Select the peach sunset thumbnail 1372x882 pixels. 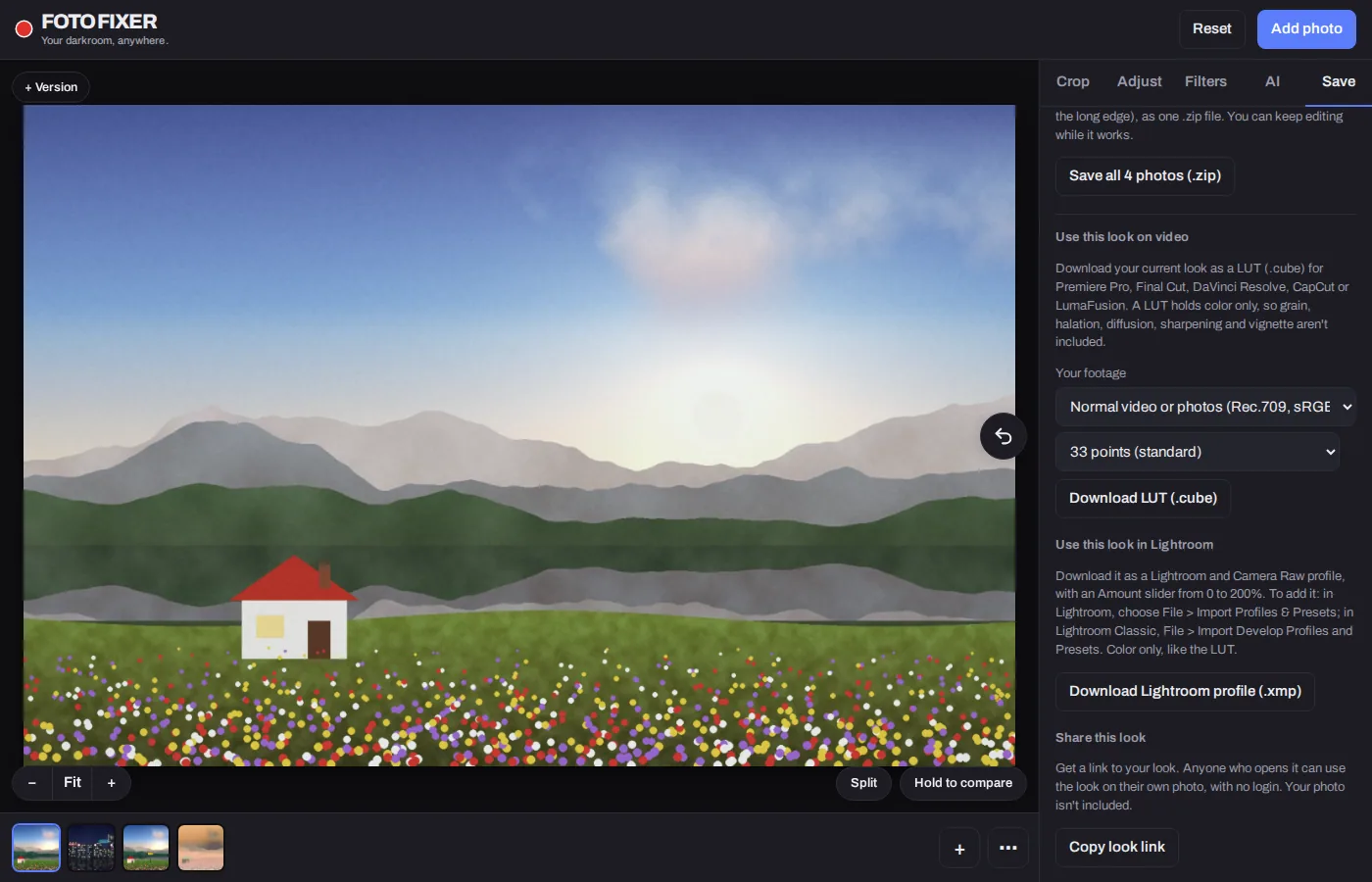(x=201, y=848)
